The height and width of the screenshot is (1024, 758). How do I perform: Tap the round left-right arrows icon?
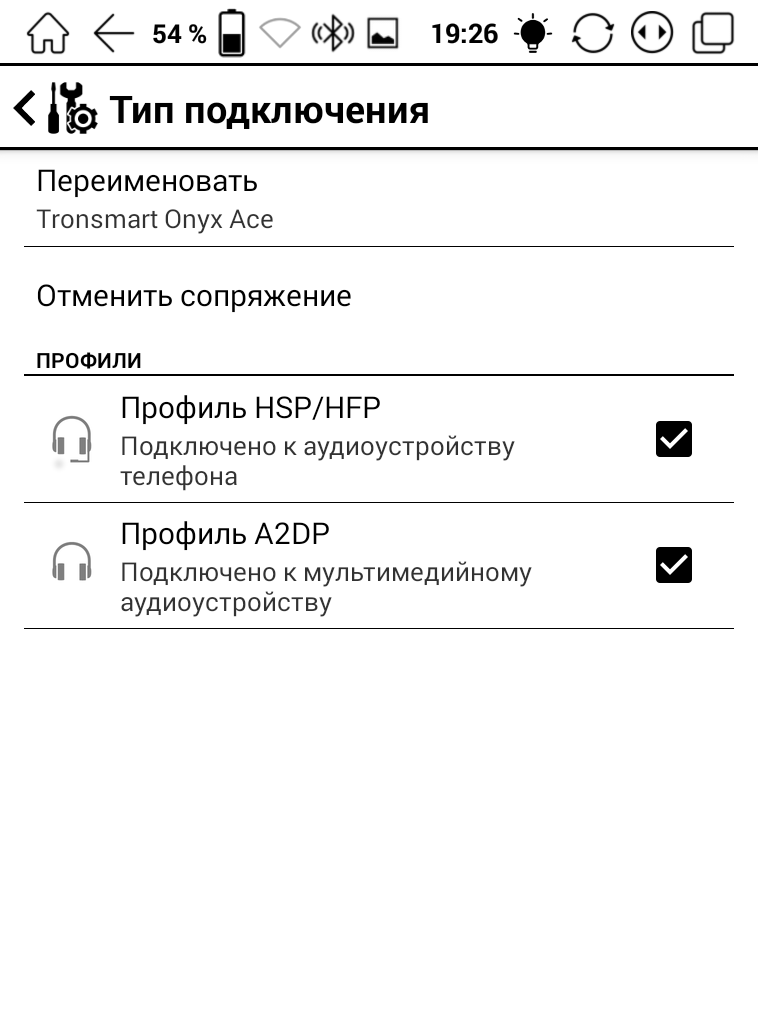coord(651,34)
